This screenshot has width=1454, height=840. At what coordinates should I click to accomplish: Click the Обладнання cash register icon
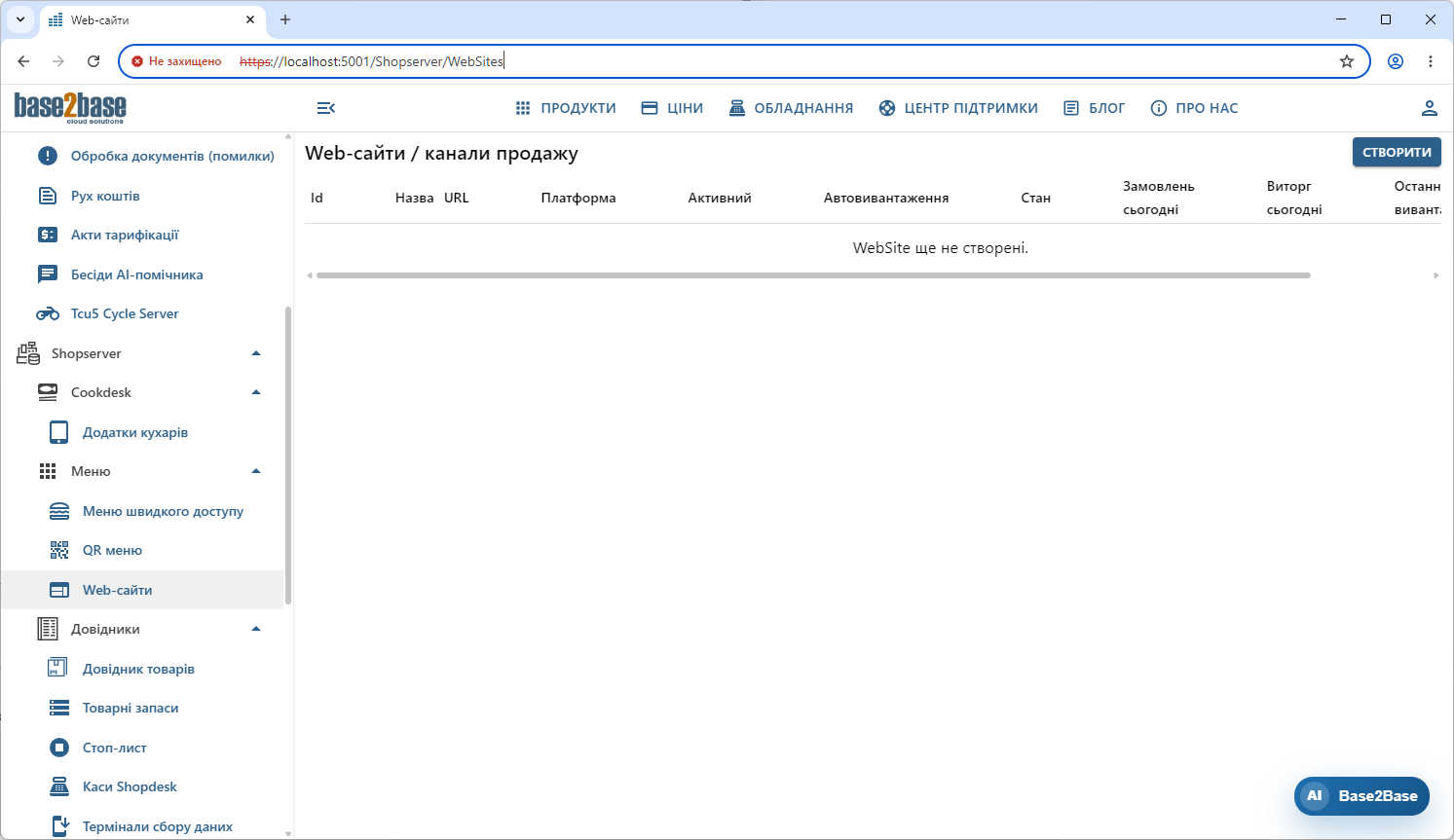737,108
